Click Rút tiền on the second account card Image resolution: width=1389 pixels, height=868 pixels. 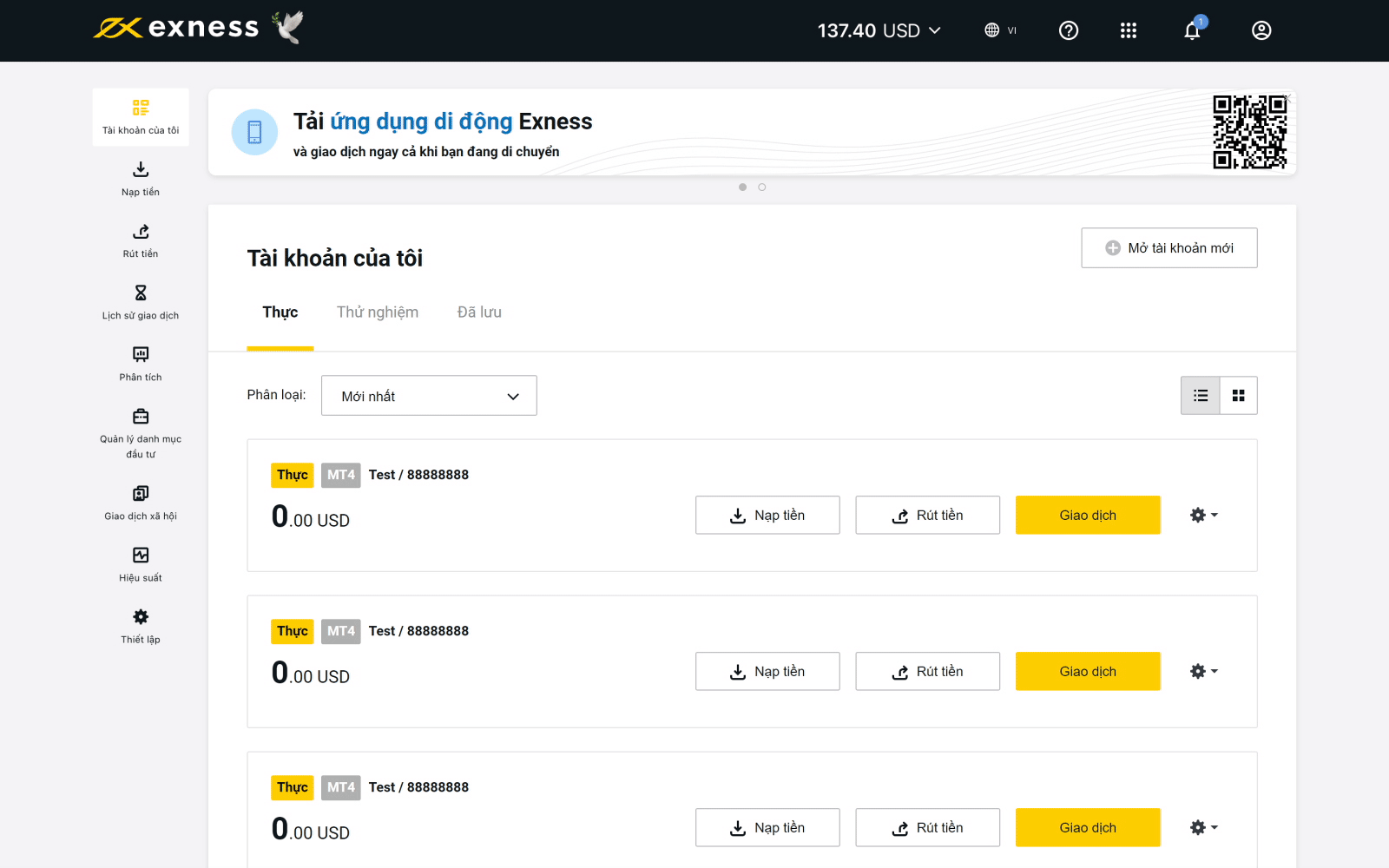927,671
